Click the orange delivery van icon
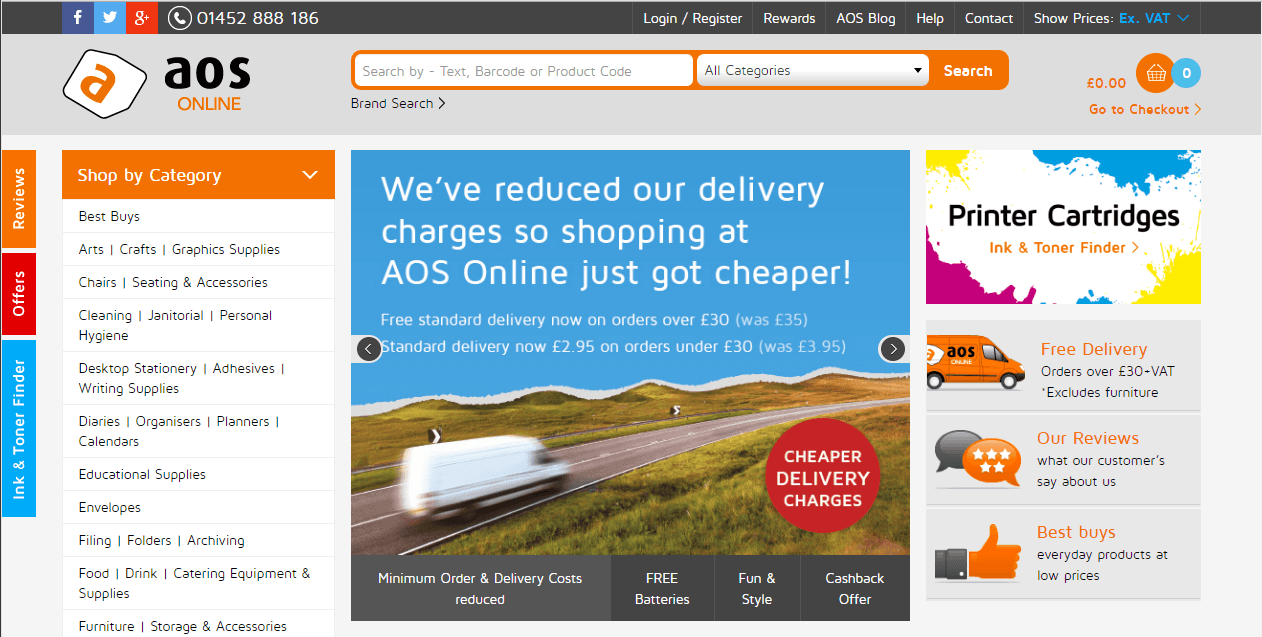This screenshot has height=637, width=1262. pyautogui.click(x=975, y=364)
